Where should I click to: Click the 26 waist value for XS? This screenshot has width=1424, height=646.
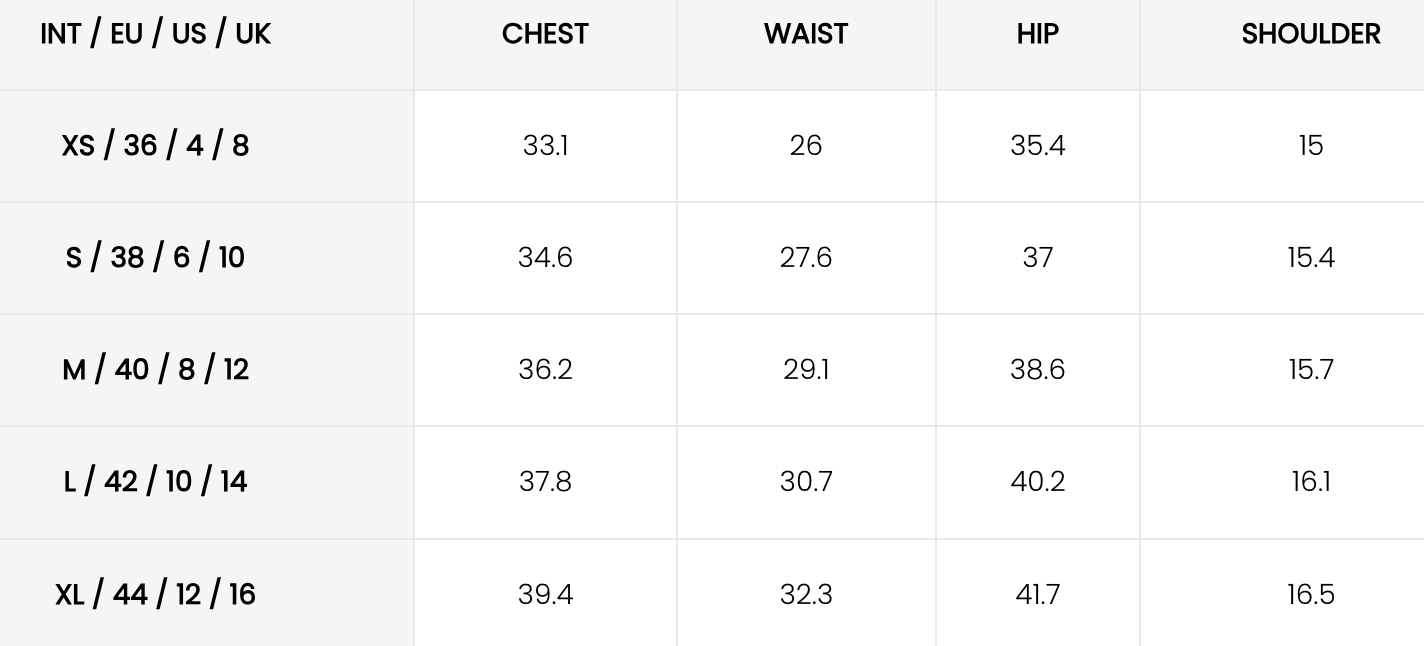[806, 146]
